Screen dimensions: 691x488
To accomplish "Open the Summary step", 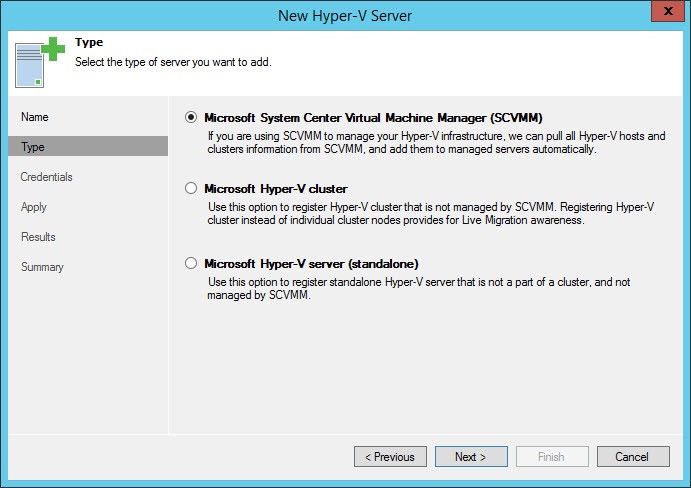I will [x=42, y=267].
